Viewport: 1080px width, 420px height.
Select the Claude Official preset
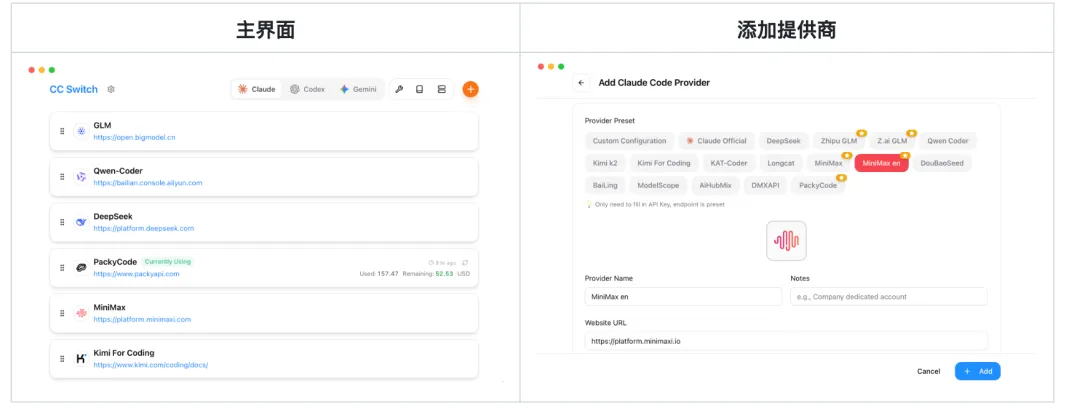(x=716, y=141)
